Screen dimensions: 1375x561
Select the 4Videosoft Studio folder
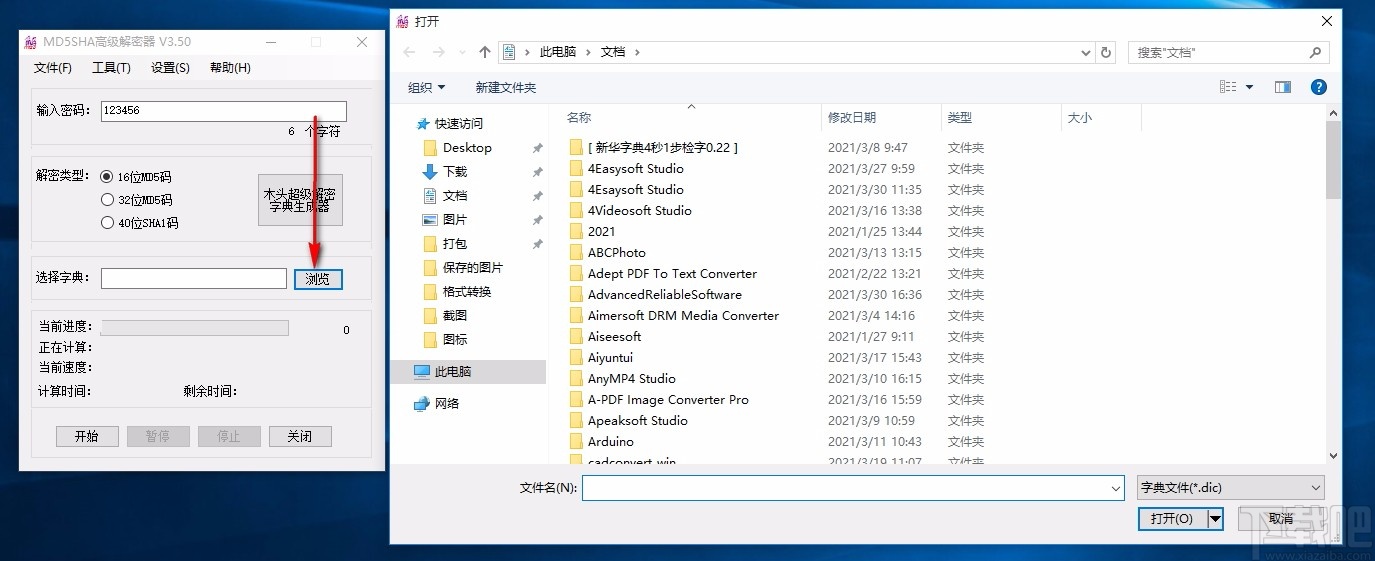coord(640,211)
